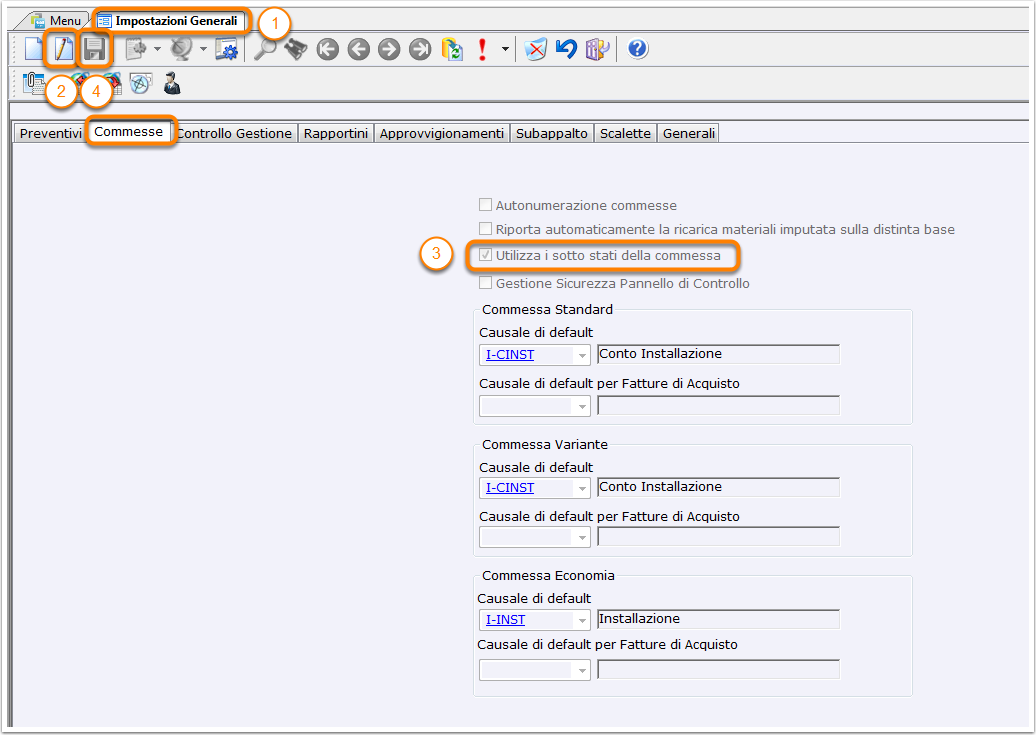The image size is (1036, 735).
Task: Expand Commessa Standard Fatture di Acquisto dropdown
Action: click(x=581, y=406)
